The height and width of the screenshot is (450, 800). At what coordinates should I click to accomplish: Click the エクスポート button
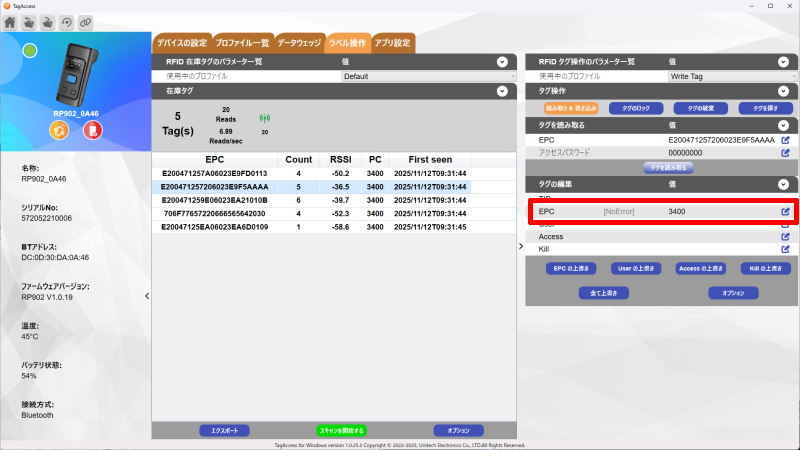point(225,430)
